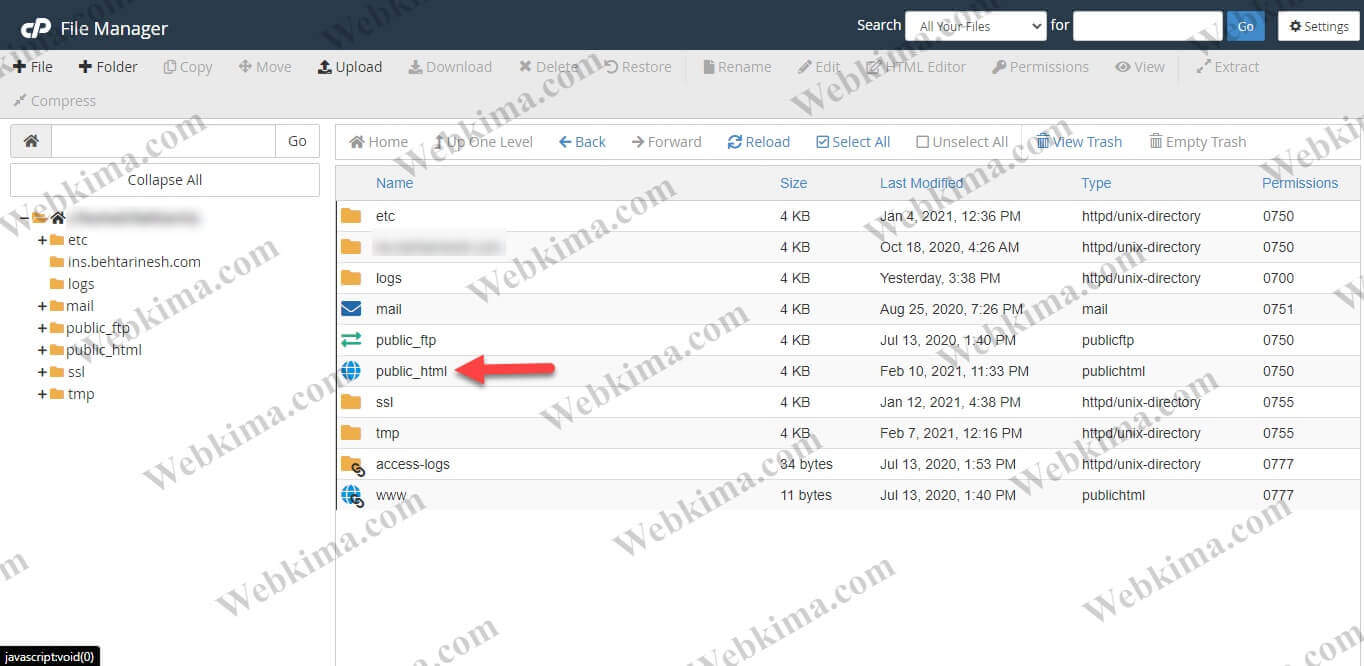
Task: Expand the mail folder in tree
Action: tap(42, 306)
